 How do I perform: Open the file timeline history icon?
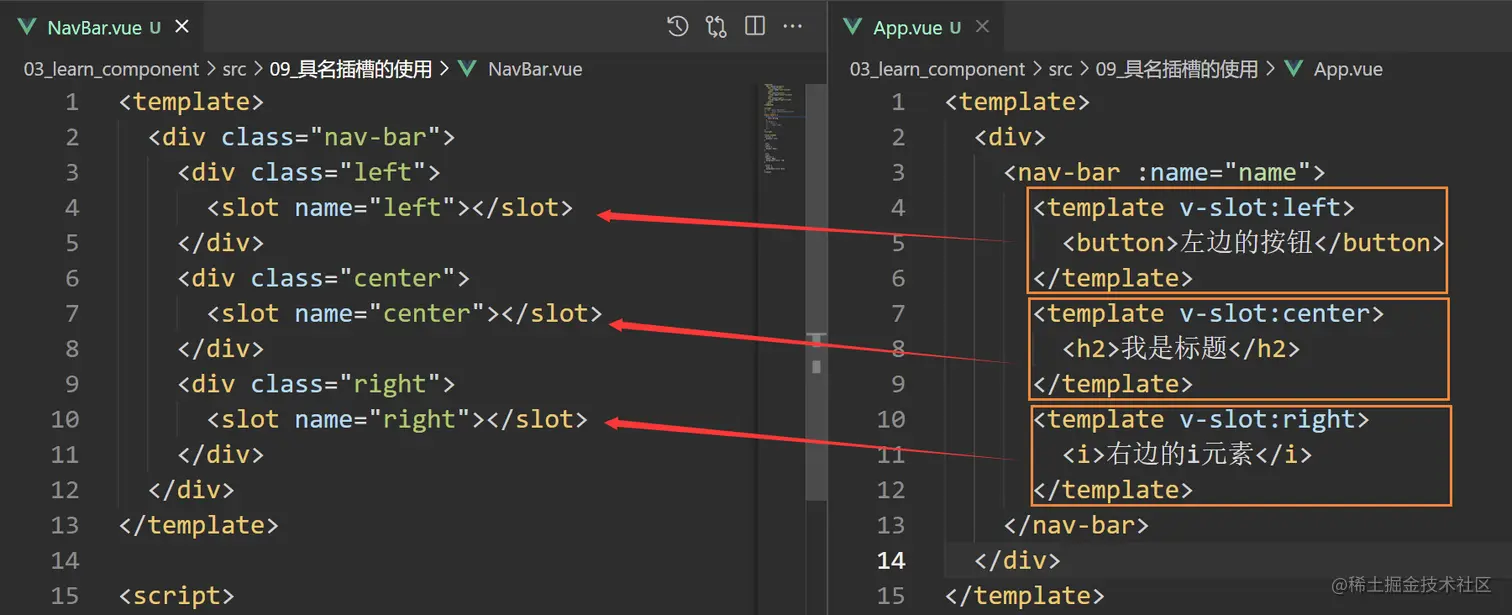pos(678,27)
